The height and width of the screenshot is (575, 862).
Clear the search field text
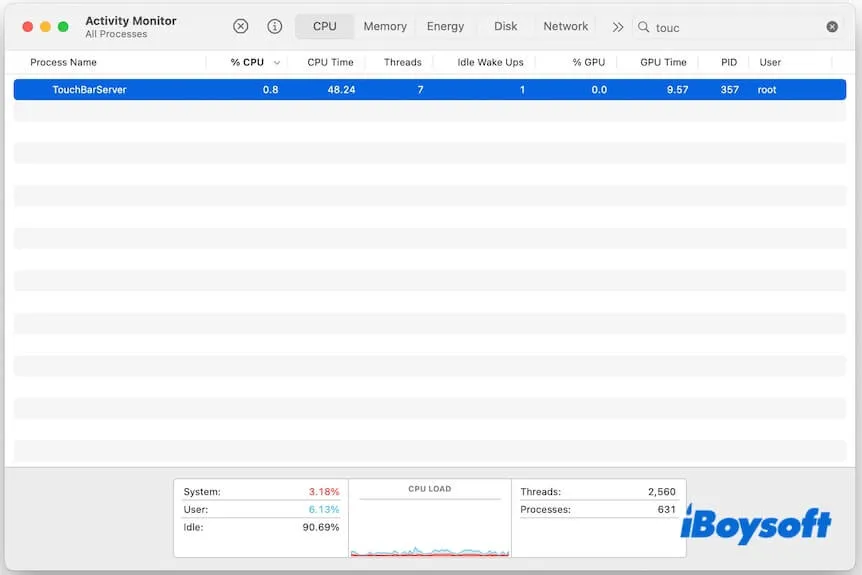click(x=832, y=27)
